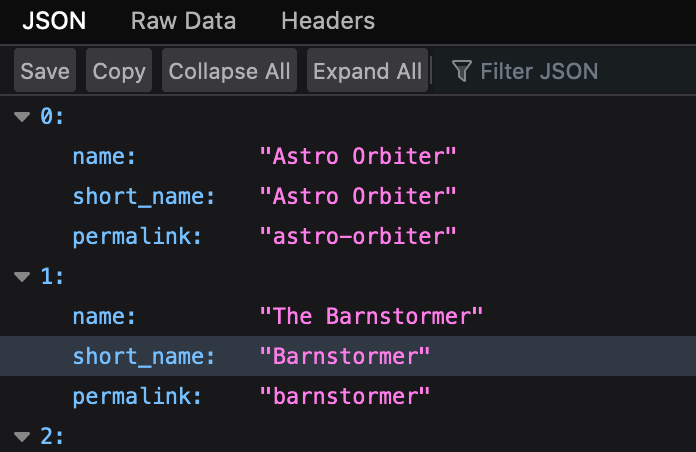
Task: Select the "astro-orbiter" permalink value
Action: pos(358,236)
